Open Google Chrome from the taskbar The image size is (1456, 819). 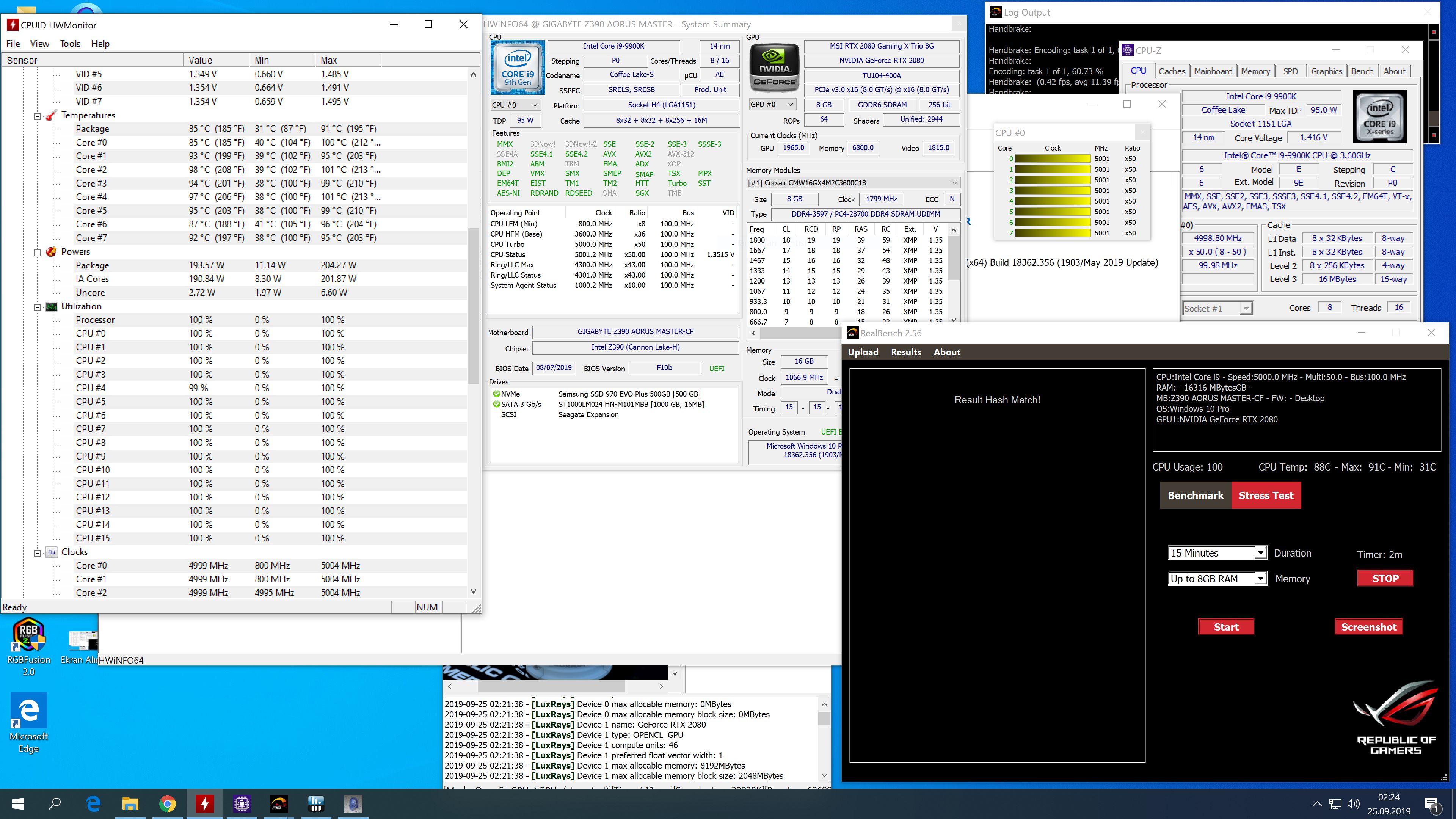167,804
